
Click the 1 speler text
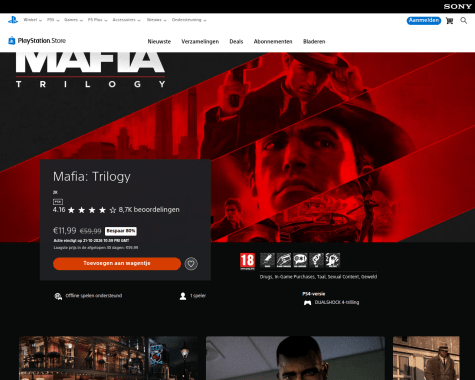point(198,296)
